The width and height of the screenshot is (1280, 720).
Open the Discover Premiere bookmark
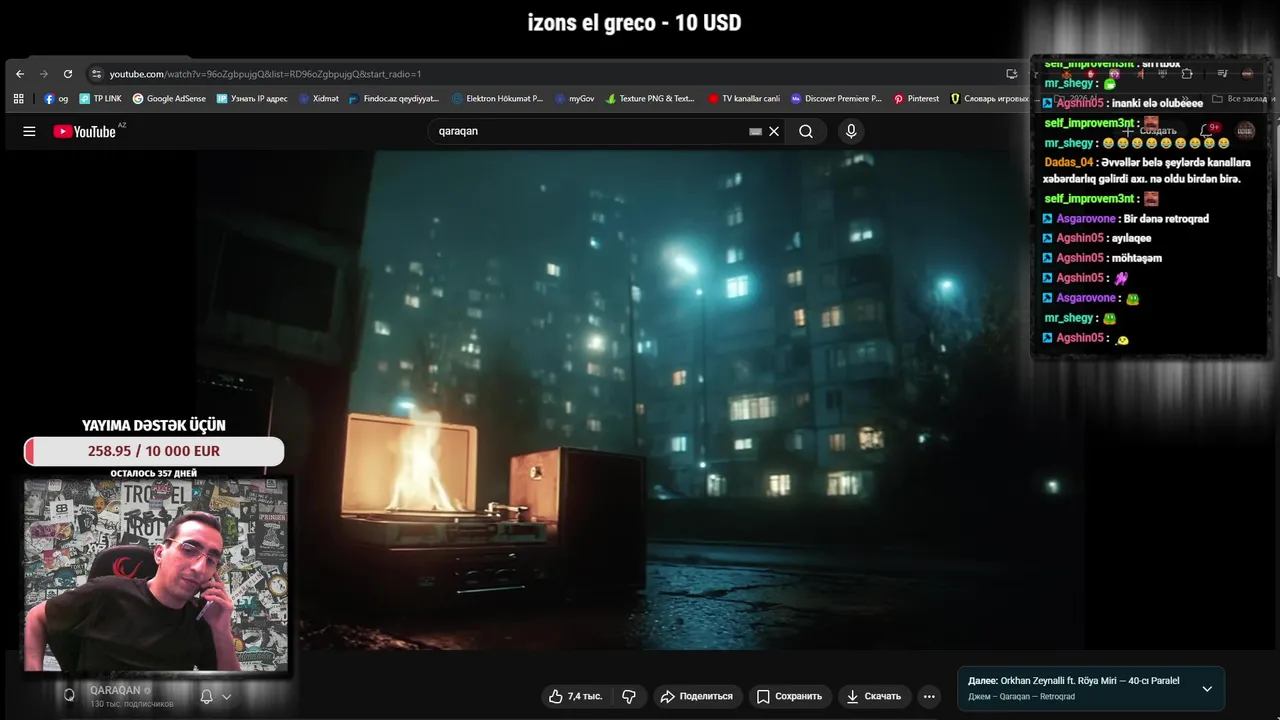pos(836,99)
